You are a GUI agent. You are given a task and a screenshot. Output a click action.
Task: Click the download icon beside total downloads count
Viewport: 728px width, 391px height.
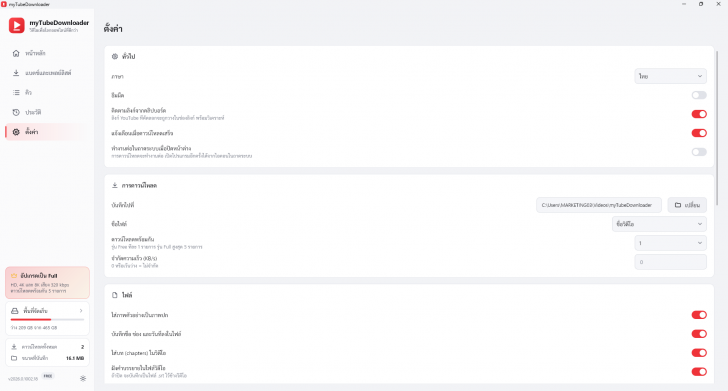coord(14,347)
